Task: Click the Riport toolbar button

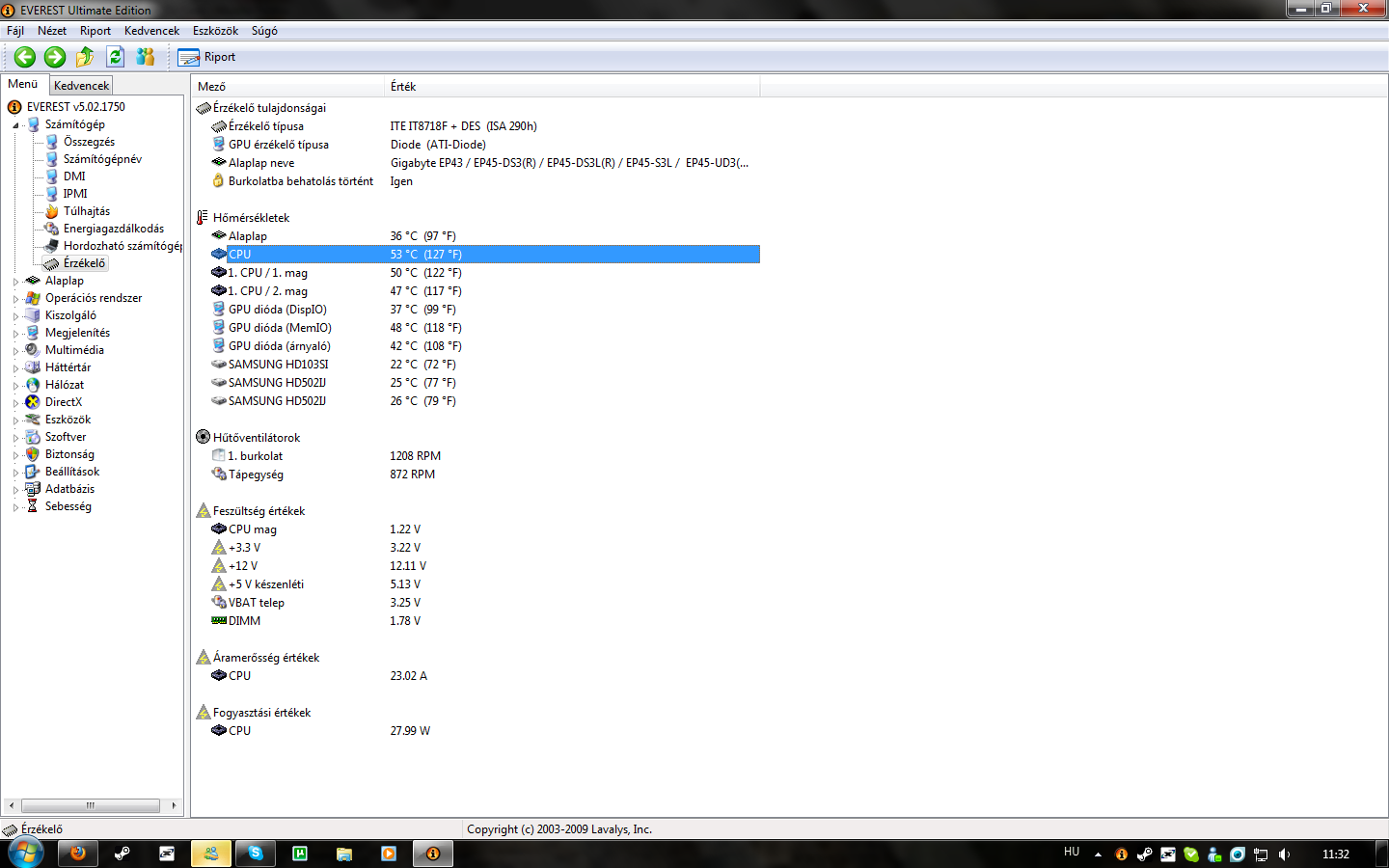Action: click(x=206, y=57)
